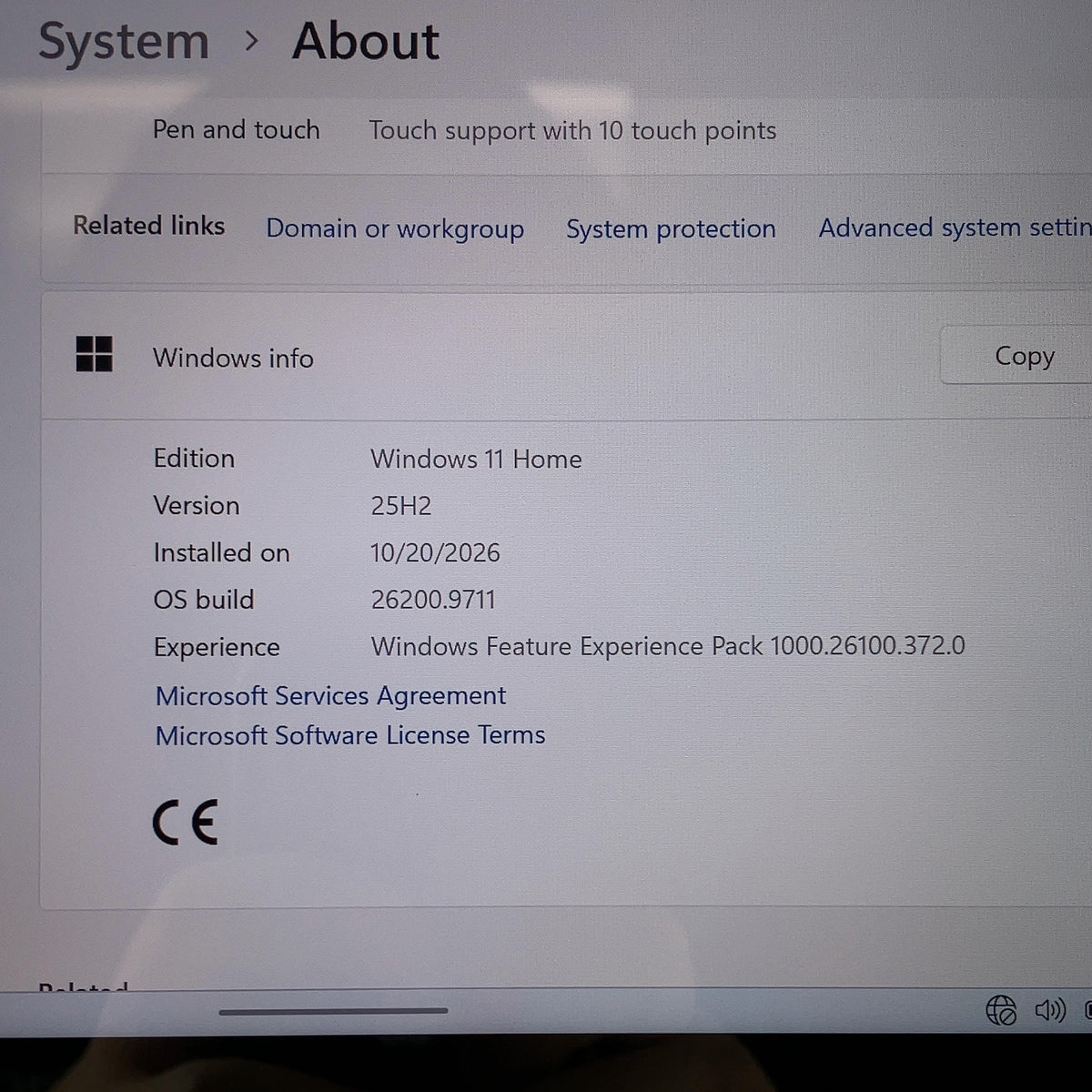Click the Experience label

[x=217, y=647]
